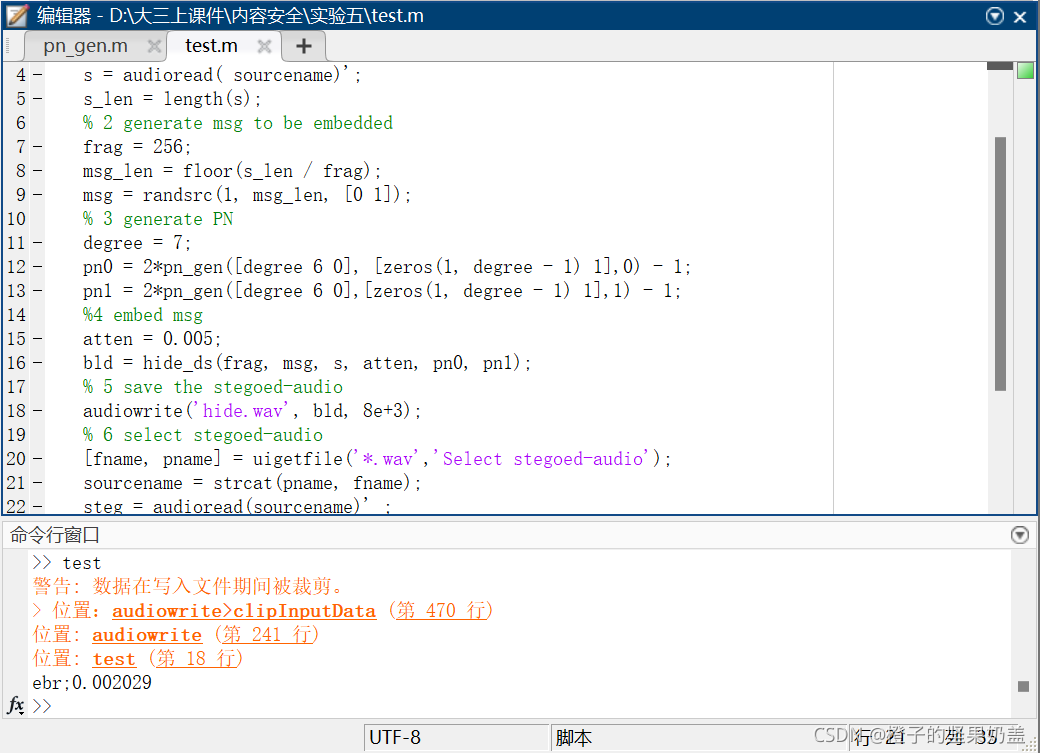Open audiowrite>clipInputData warning link

coord(244,610)
